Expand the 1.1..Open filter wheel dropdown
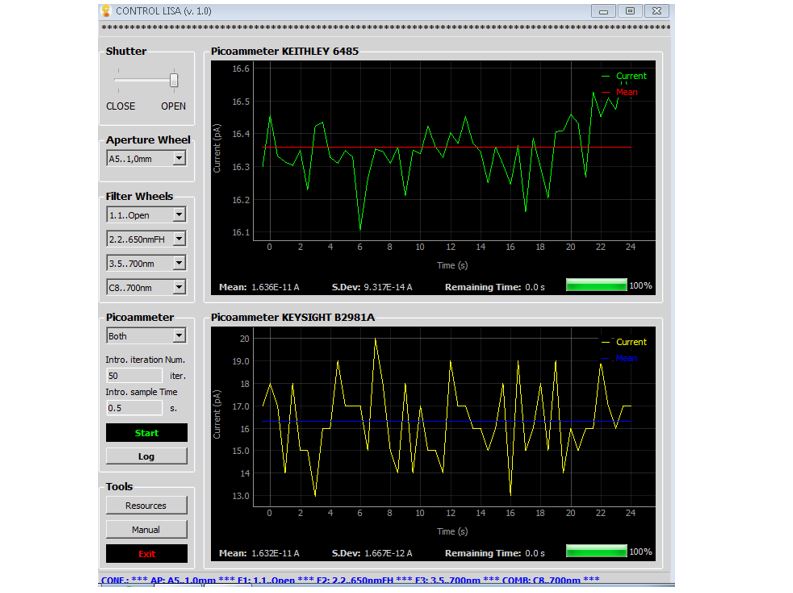Image resolution: width=793 pixels, height=593 pixels. [x=146, y=215]
